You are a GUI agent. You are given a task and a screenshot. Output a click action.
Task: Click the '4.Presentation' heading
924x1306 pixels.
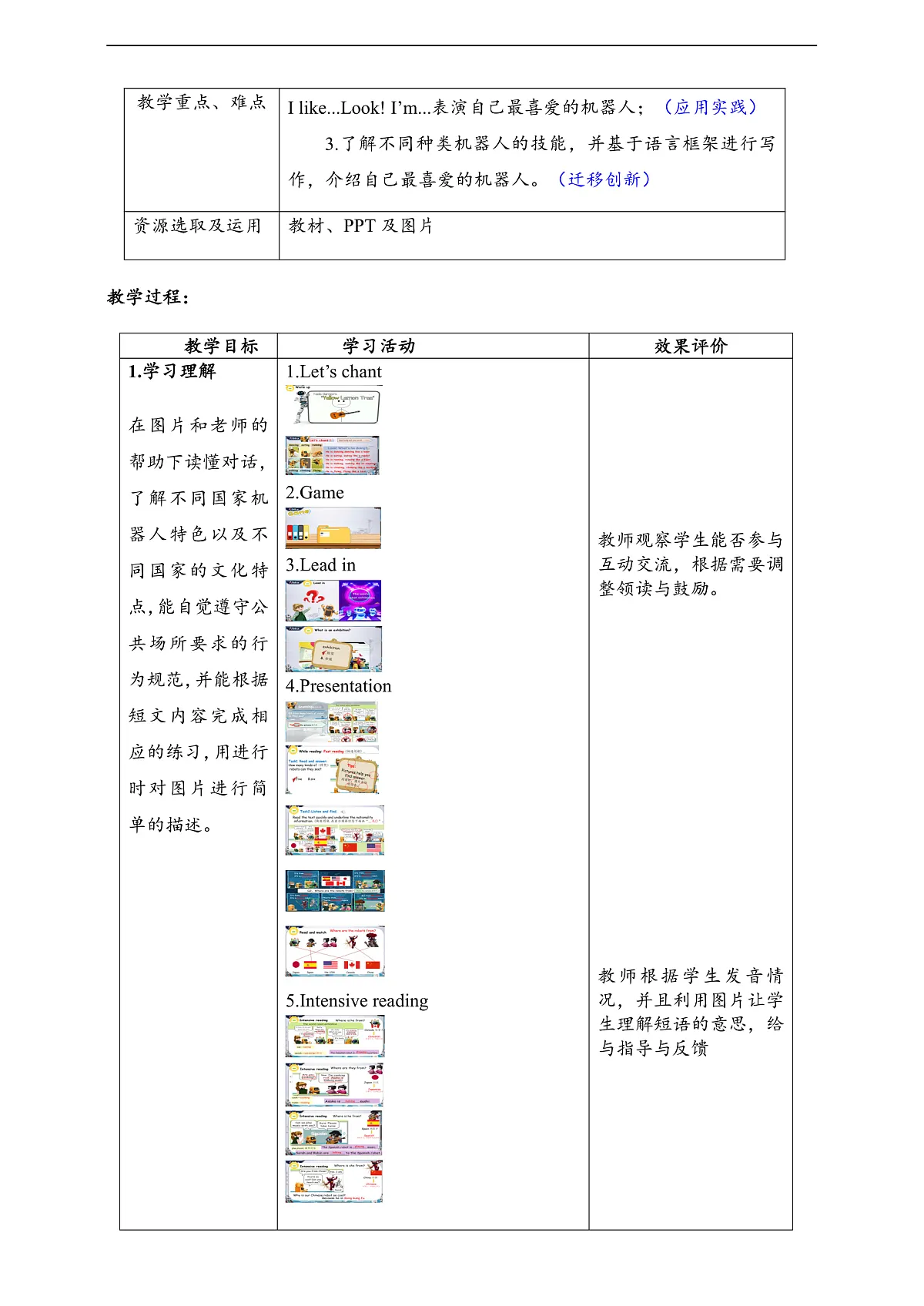pyautogui.click(x=339, y=686)
